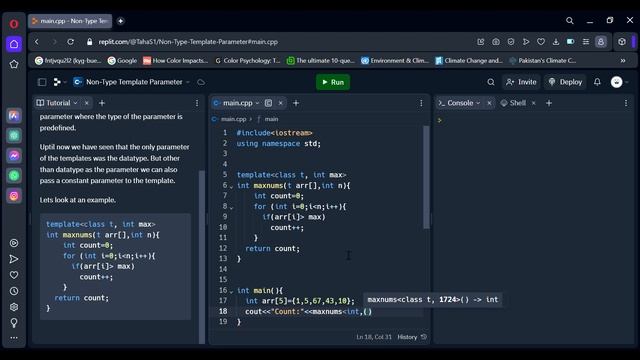The height and width of the screenshot is (360, 640).
Task: Add a new tab in Tutorial pane
Action: 102,103
